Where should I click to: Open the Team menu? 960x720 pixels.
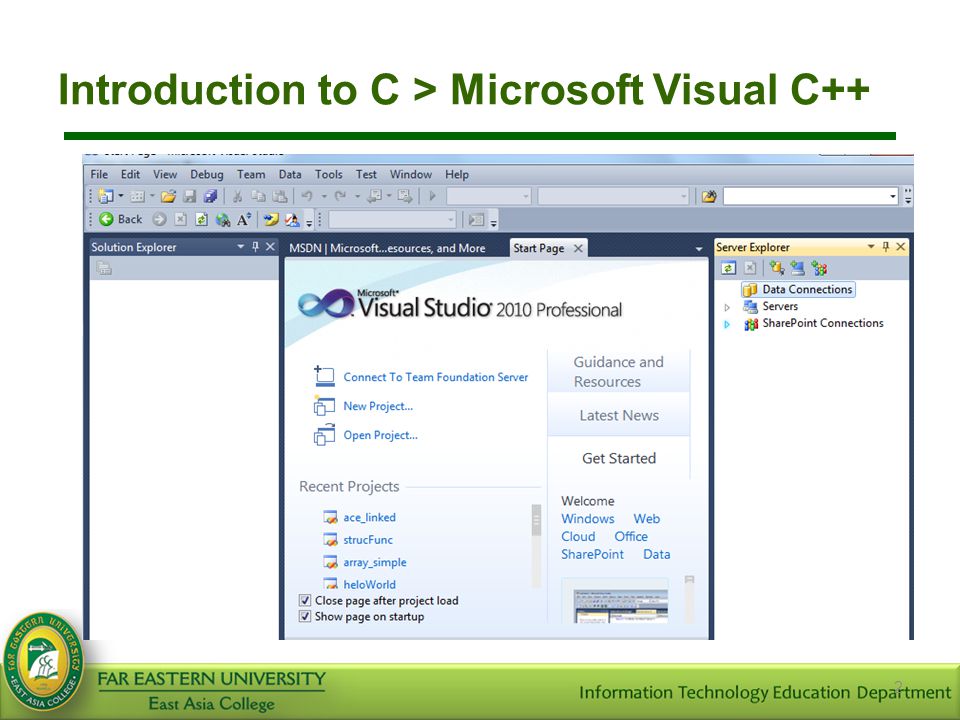251,174
